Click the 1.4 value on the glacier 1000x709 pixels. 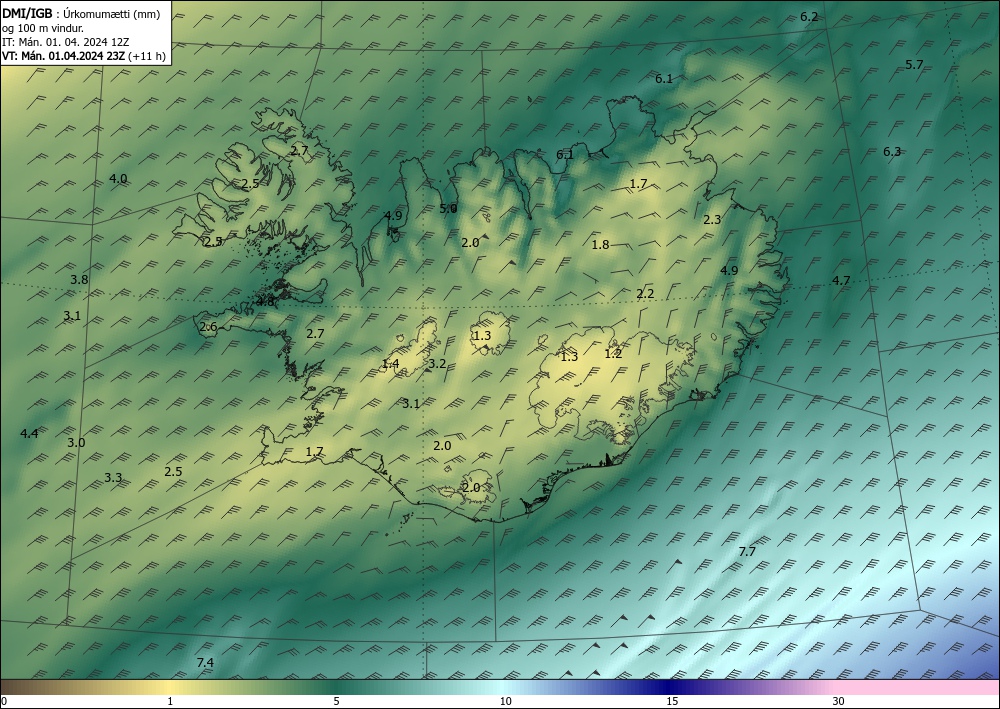point(390,364)
